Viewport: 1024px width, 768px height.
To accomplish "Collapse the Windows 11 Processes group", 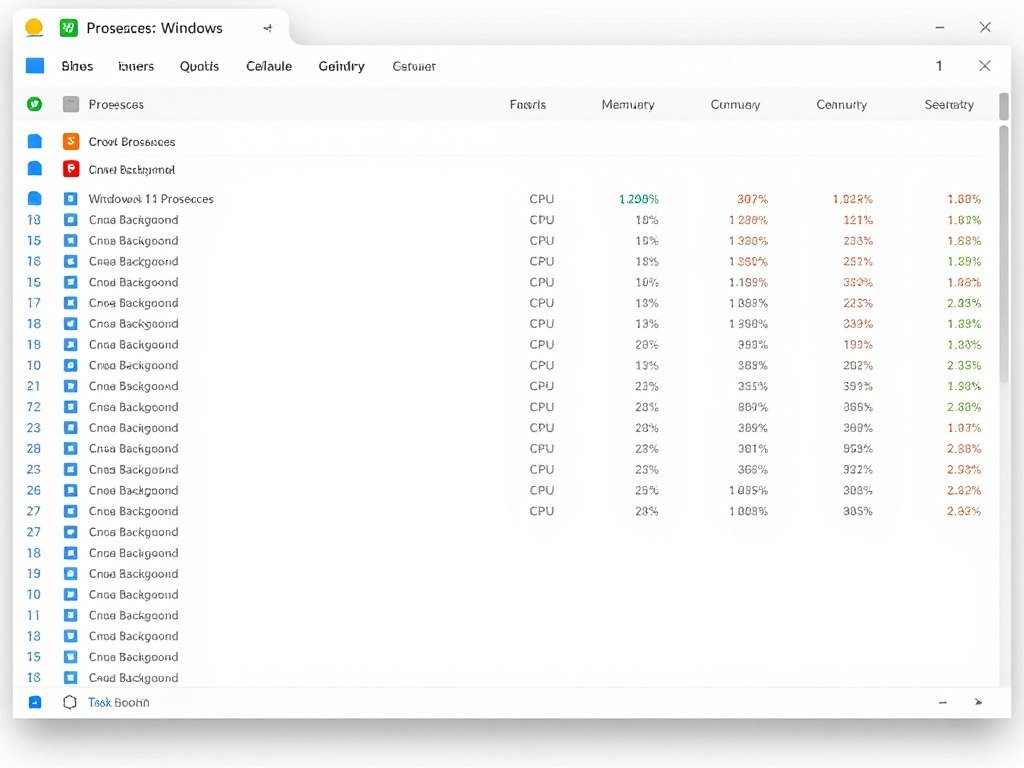I will pyautogui.click(x=33, y=198).
